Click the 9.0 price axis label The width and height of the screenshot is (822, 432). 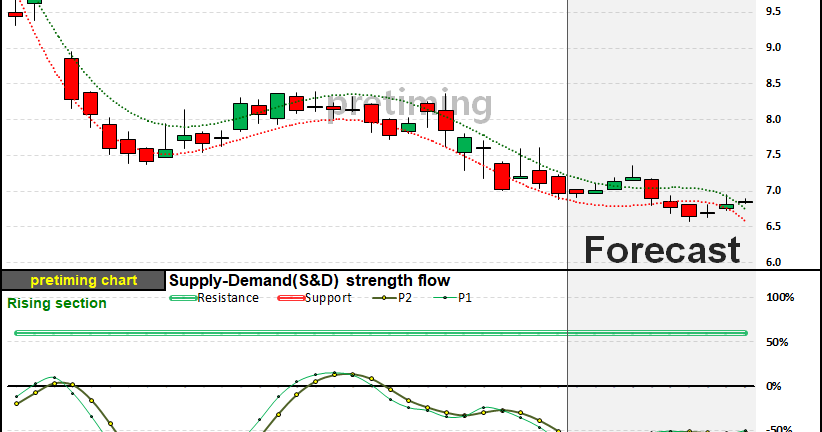(773, 48)
